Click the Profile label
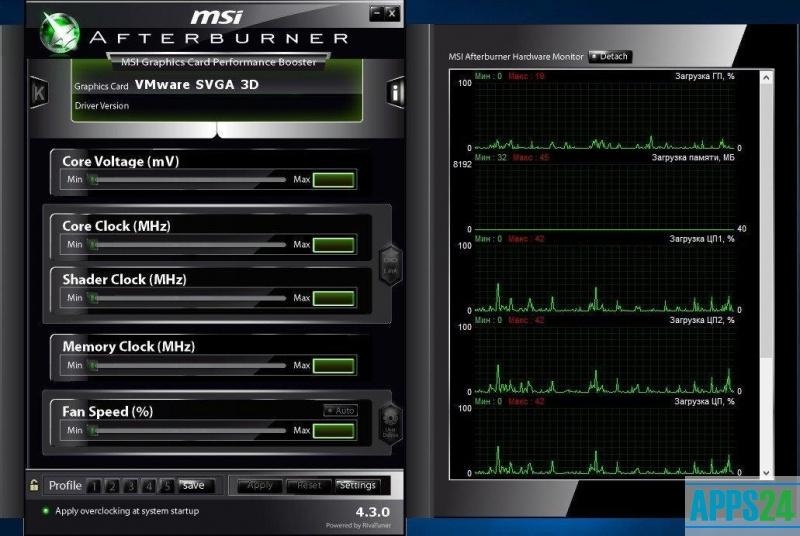The height and width of the screenshot is (536, 800). (65, 486)
